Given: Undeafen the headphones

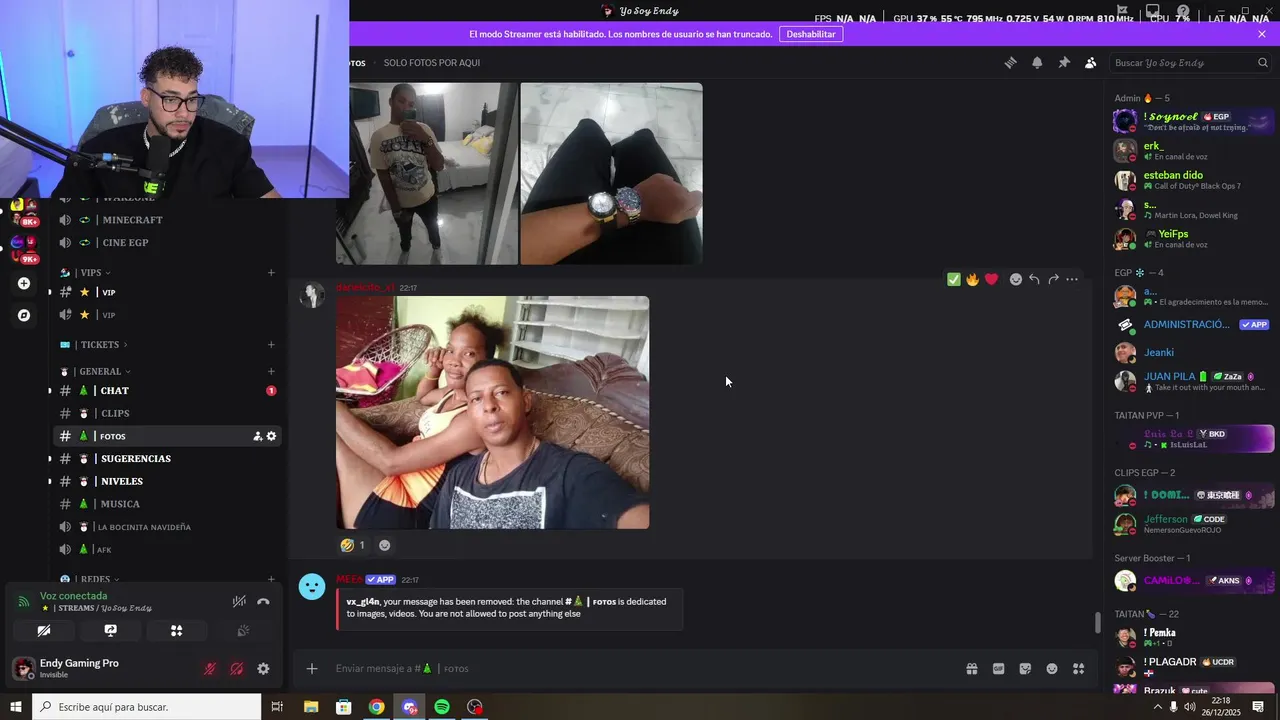Looking at the screenshot, I should 236,669.
